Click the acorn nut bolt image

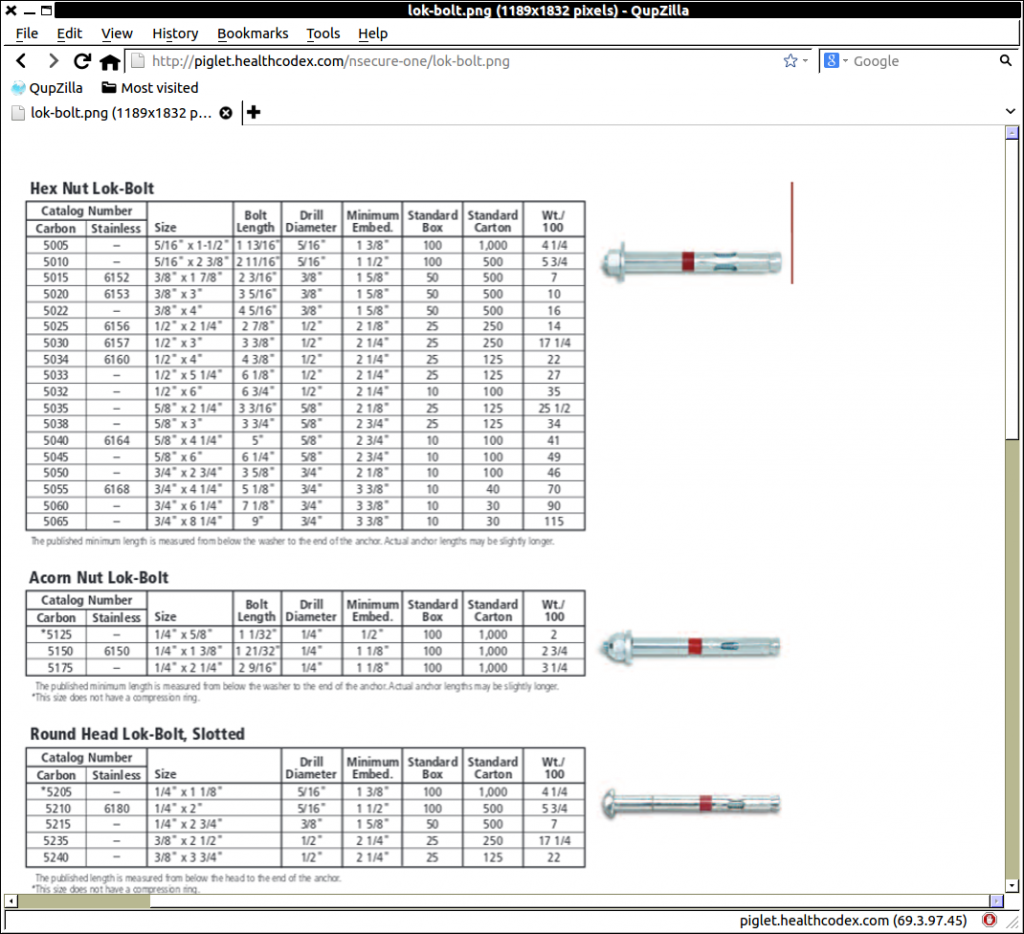[x=691, y=647]
